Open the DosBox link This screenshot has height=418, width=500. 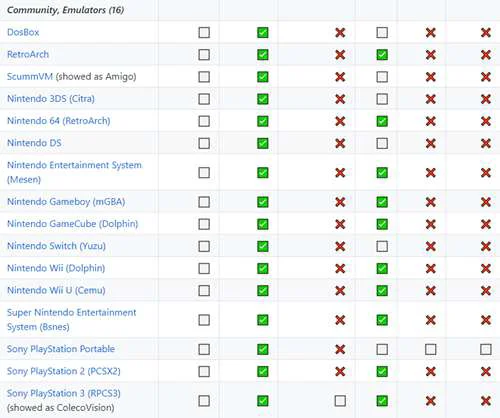(x=23, y=32)
